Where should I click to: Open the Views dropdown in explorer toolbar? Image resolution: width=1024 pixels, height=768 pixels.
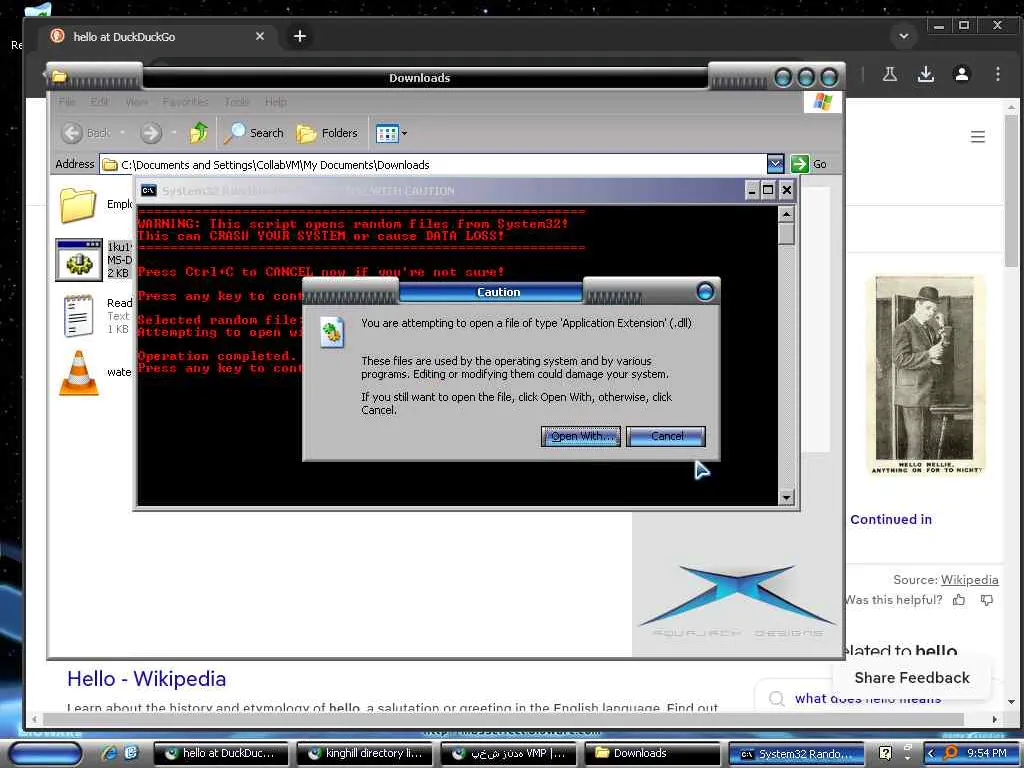tap(391, 133)
